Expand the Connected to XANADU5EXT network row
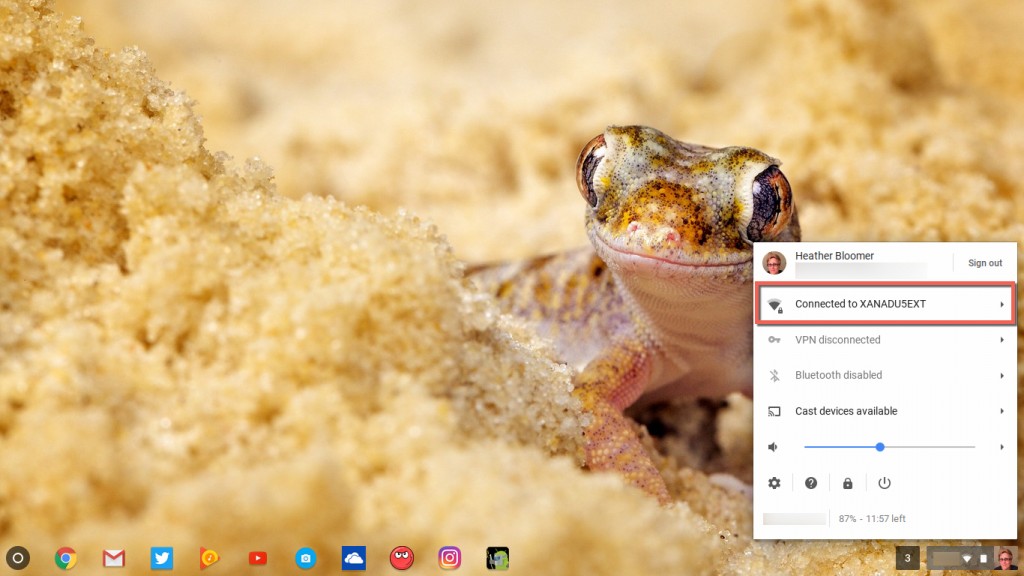1024x576 pixels. tap(884, 303)
